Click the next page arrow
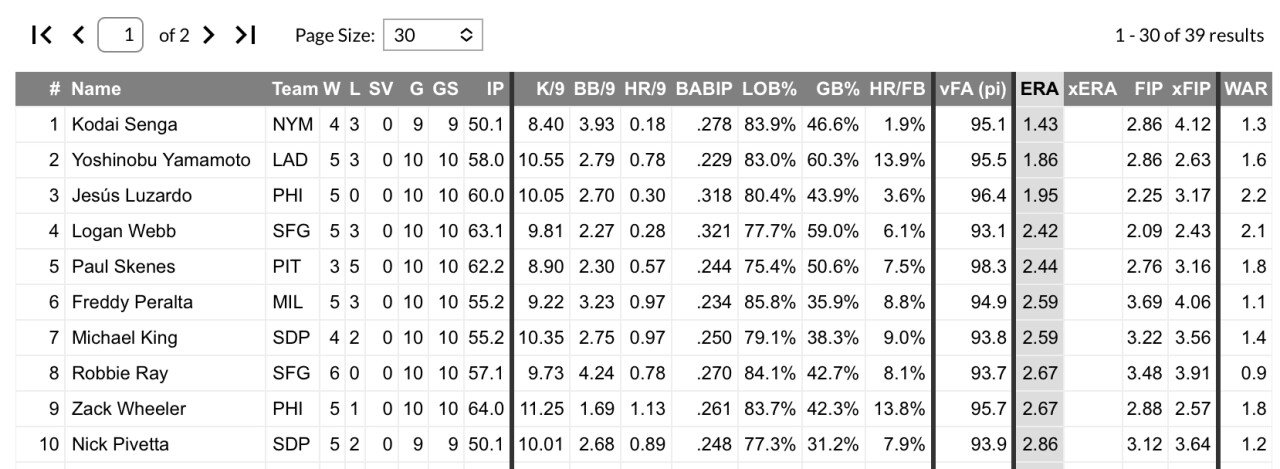Image resolution: width=1280 pixels, height=469 pixels. point(208,35)
